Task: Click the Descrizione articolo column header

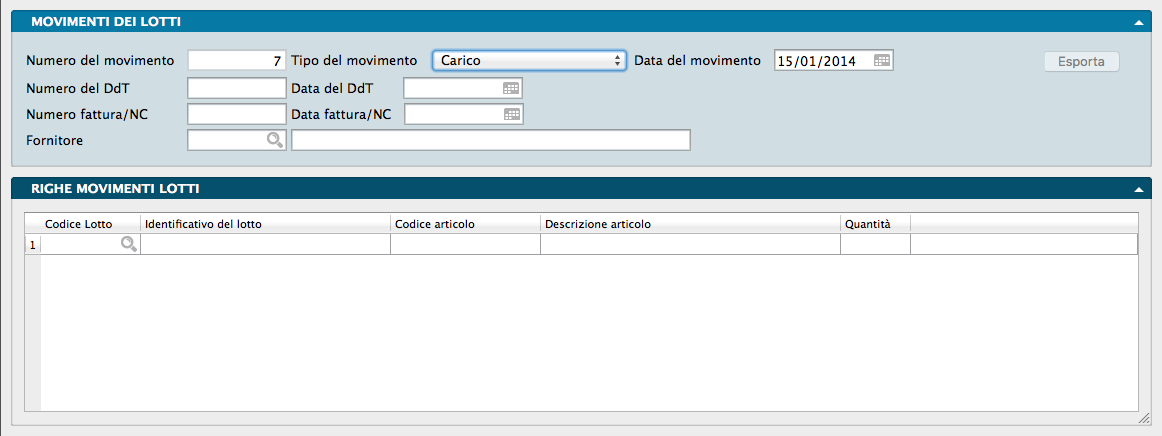Action: [x=690, y=224]
